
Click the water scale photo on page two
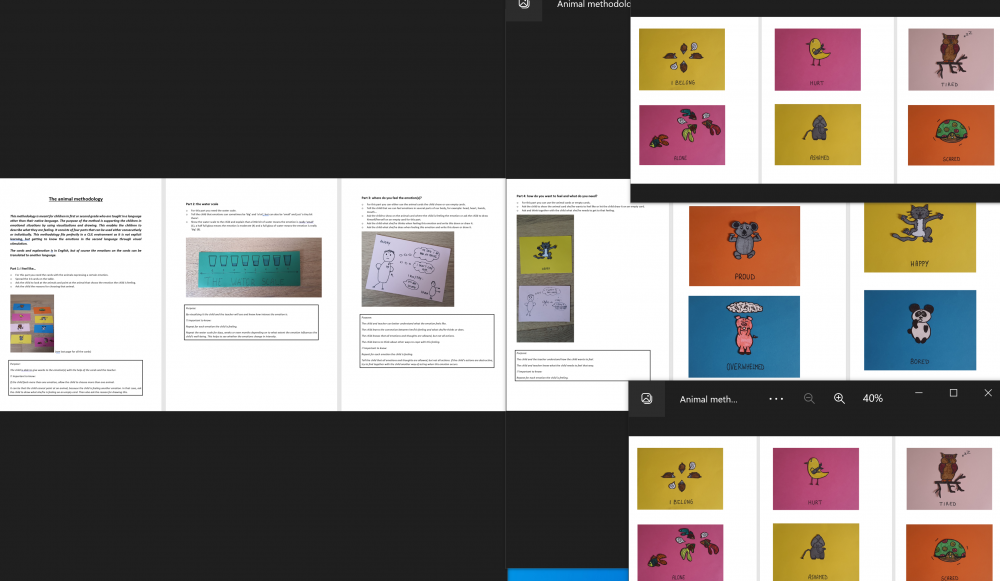tap(254, 267)
